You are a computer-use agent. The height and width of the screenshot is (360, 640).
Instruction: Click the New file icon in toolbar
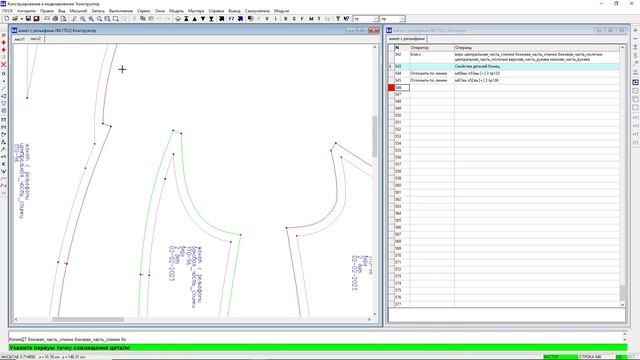tap(7, 19)
